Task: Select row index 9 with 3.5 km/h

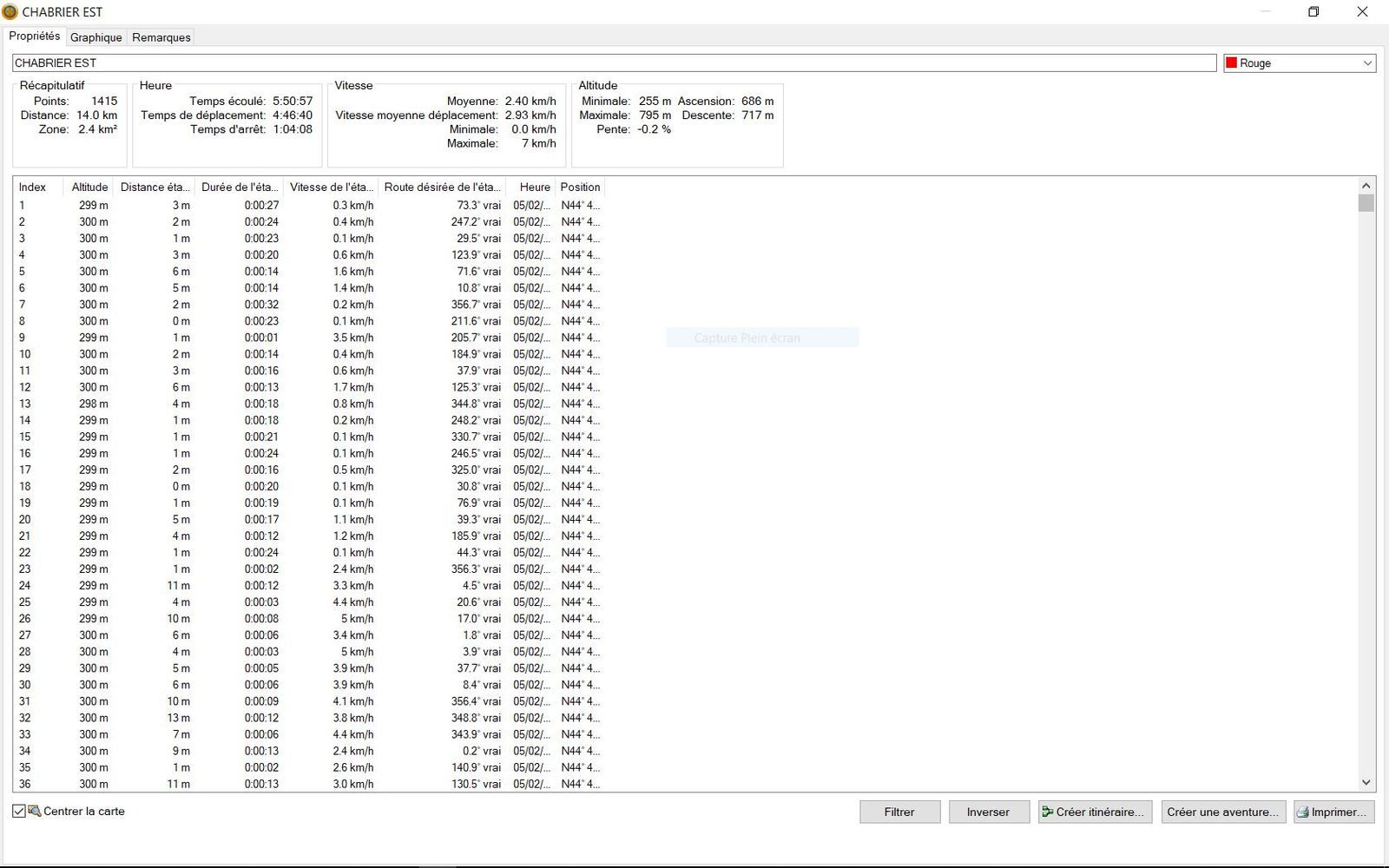Action: pyautogui.click(x=309, y=338)
